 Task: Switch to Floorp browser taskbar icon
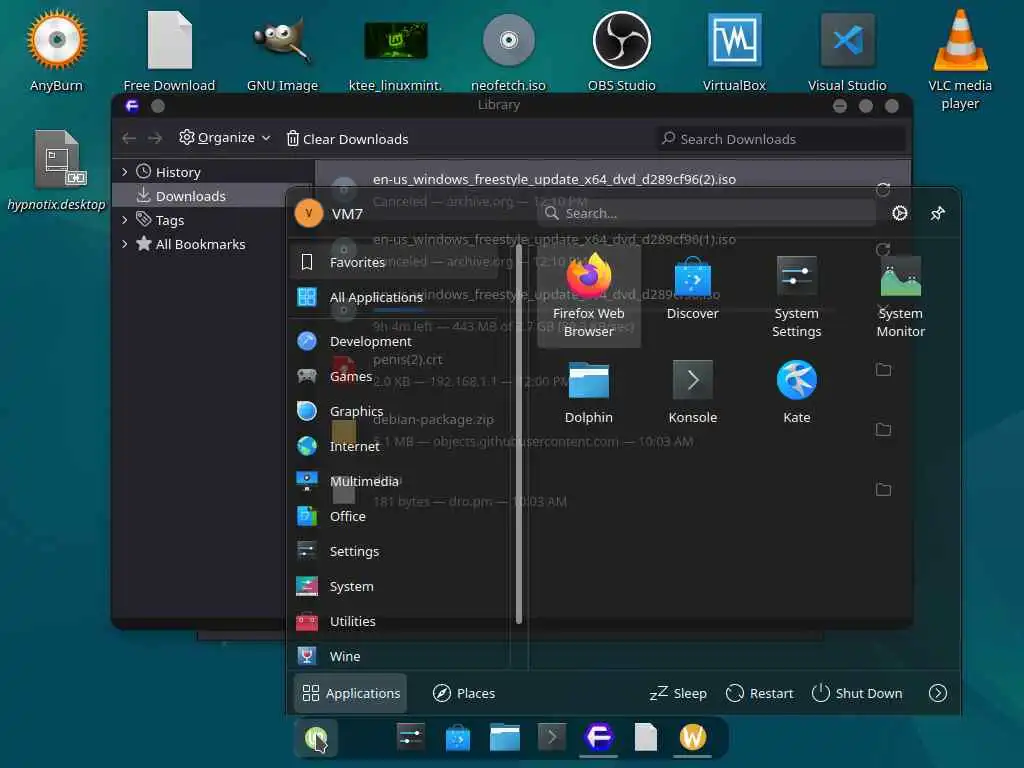[x=599, y=737]
